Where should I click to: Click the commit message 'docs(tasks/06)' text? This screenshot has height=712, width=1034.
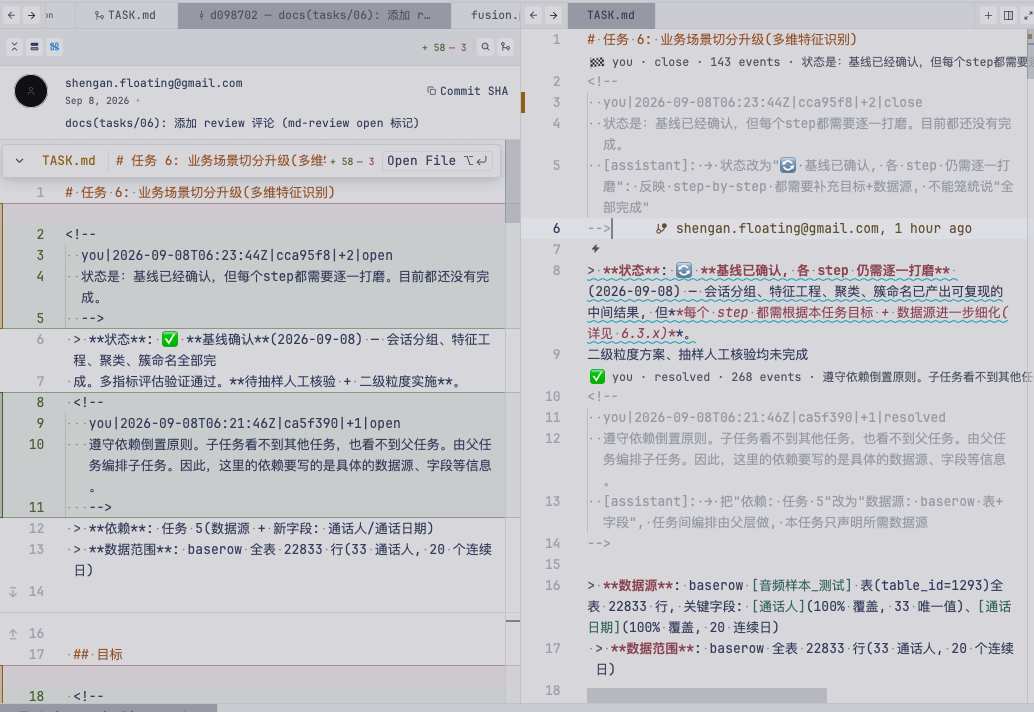coord(241,123)
